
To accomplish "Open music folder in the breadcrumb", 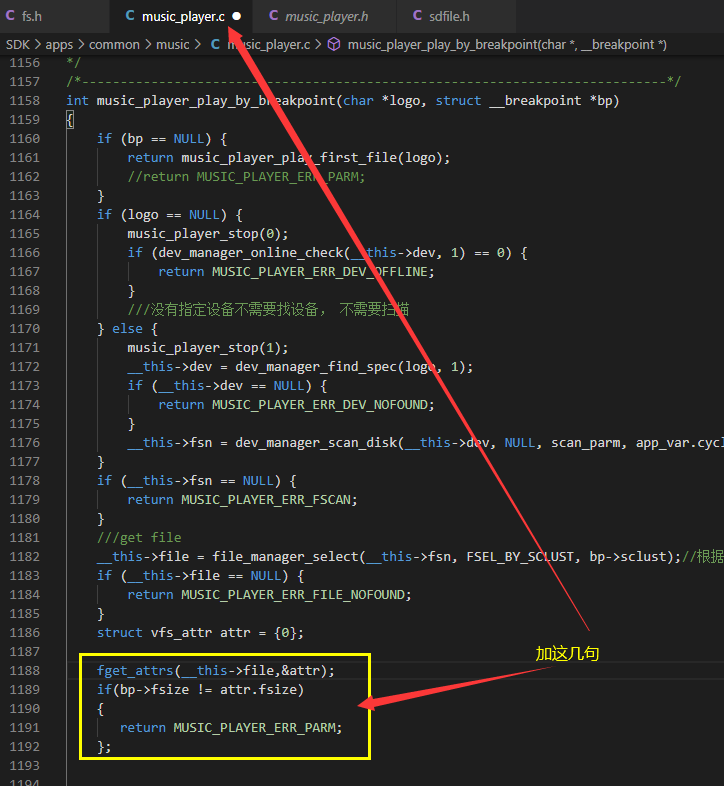I will coord(172,45).
